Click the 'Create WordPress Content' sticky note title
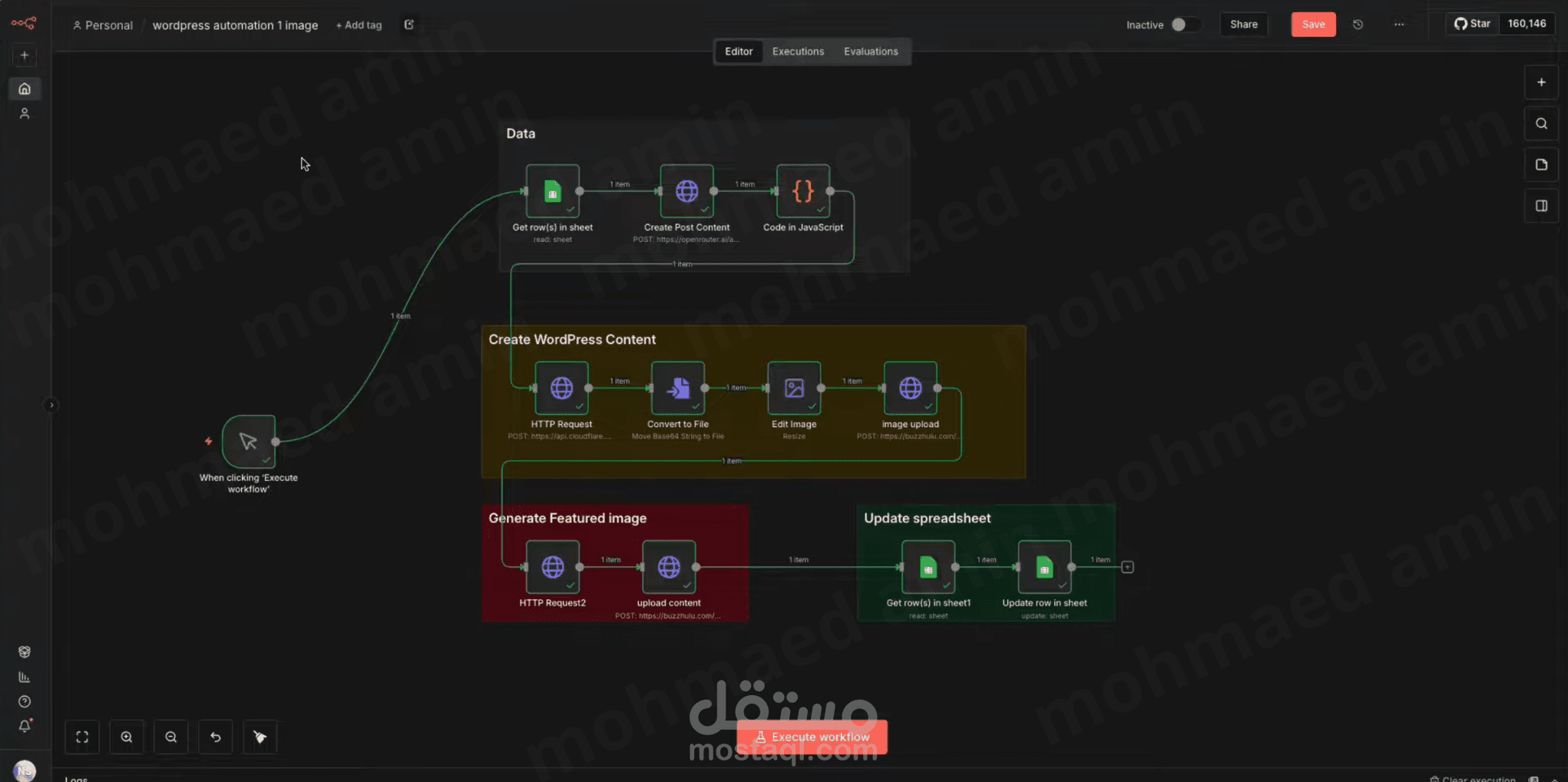This screenshot has height=782, width=1568. (x=572, y=340)
